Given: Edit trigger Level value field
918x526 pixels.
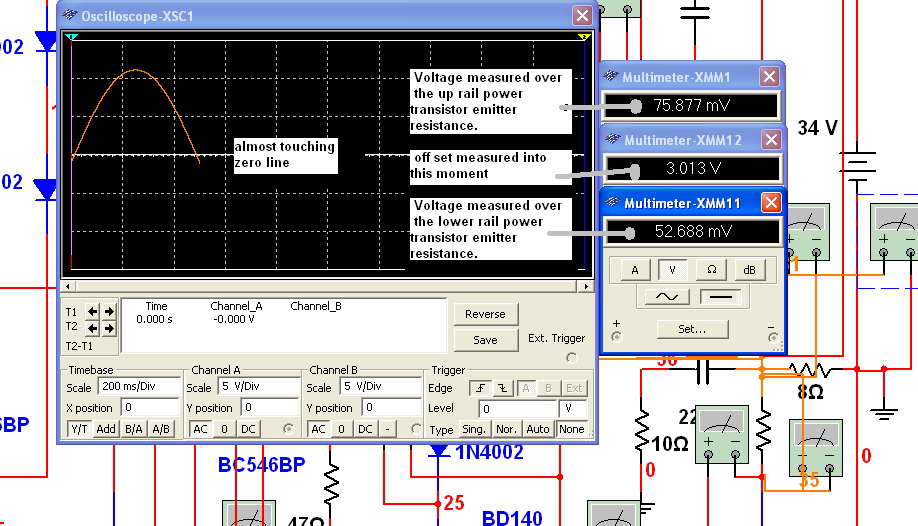Looking at the screenshot, I should point(518,409).
